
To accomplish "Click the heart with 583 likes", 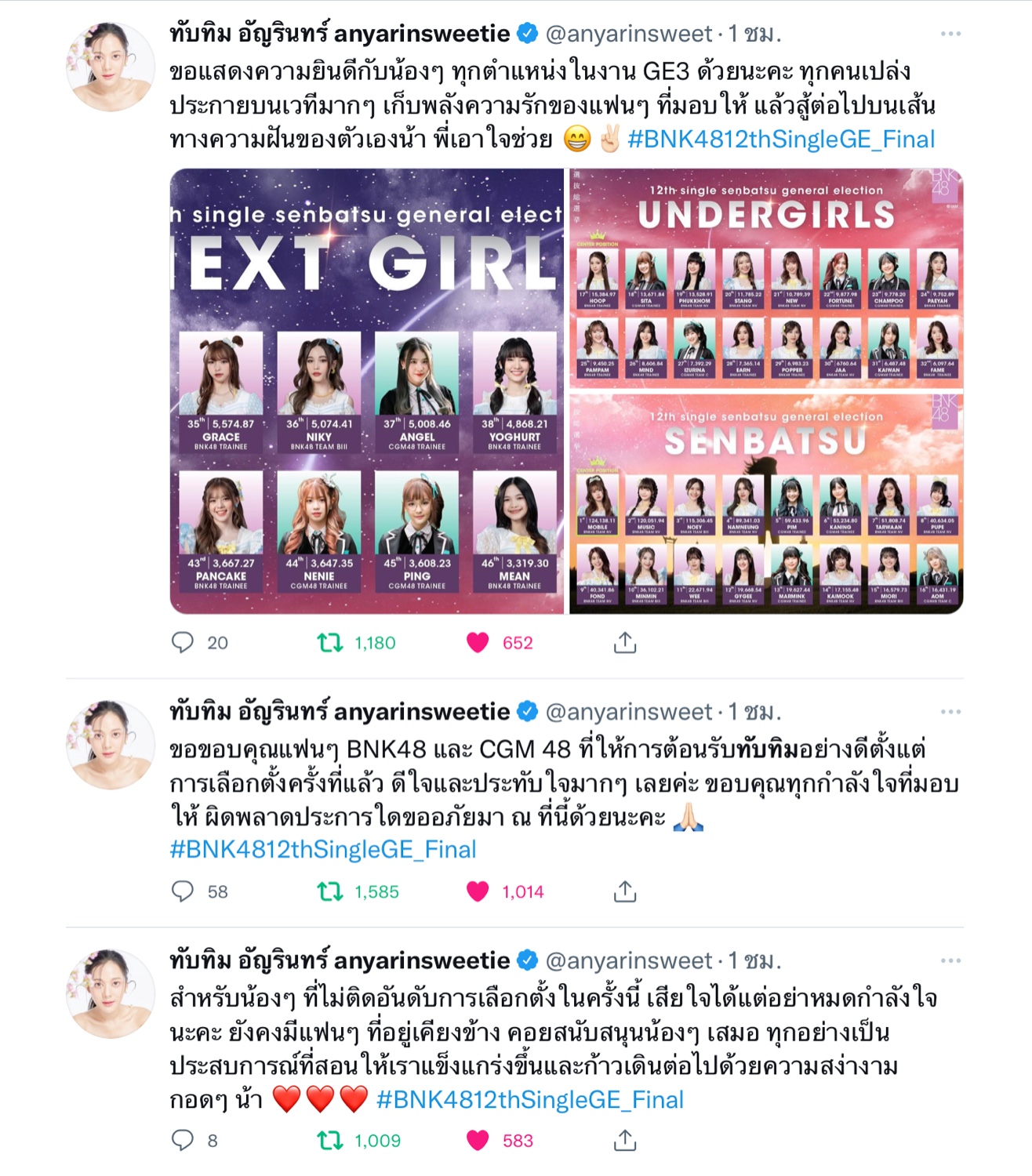I will [x=478, y=1140].
